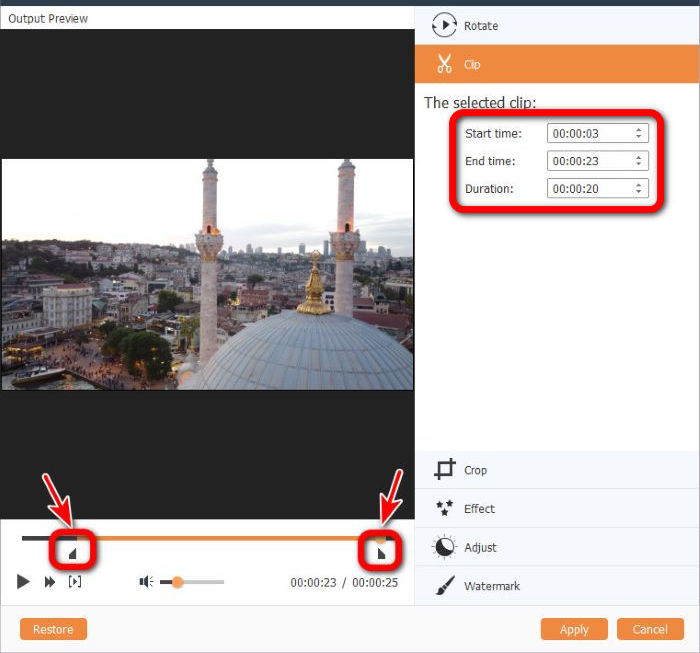The image size is (700, 653).
Task: Decrease Duration with down arrow
Action: (639, 192)
